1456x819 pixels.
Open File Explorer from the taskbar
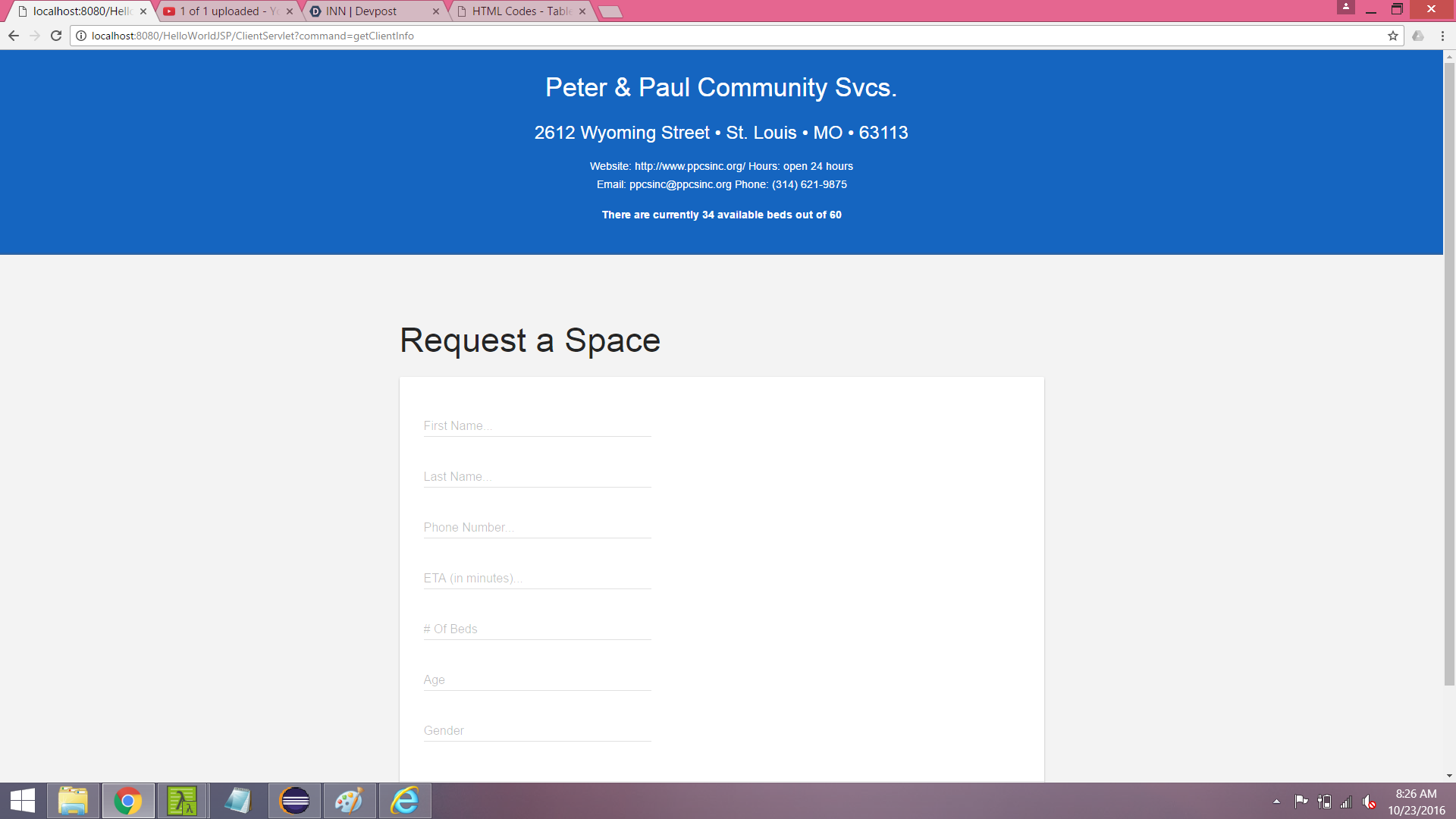[x=73, y=801]
